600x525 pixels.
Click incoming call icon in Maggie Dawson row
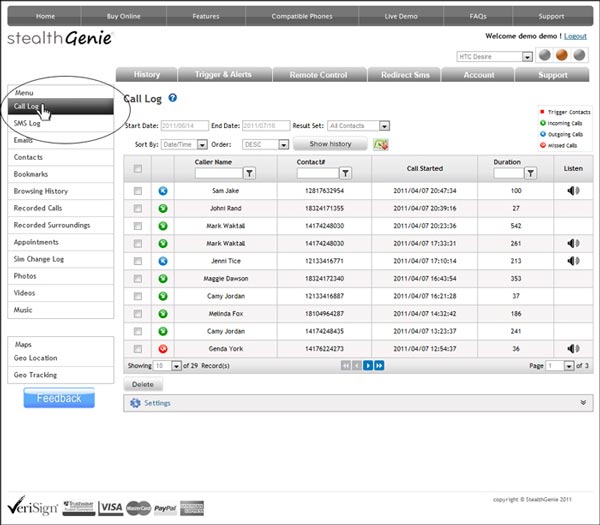tap(163, 279)
